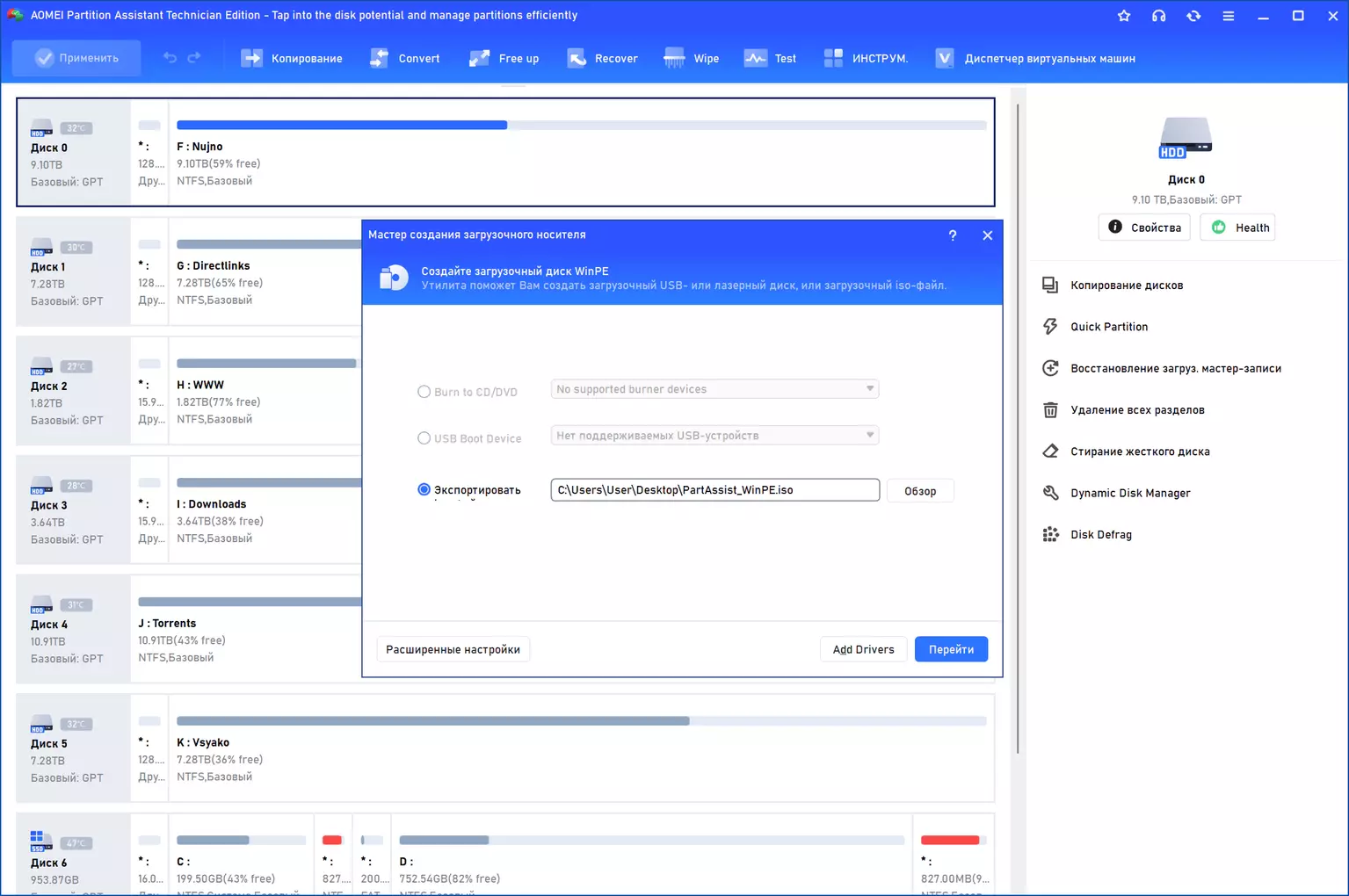The width and height of the screenshot is (1349, 896).
Task: Open Расширенные настройки advanced settings
Action: 453,649
